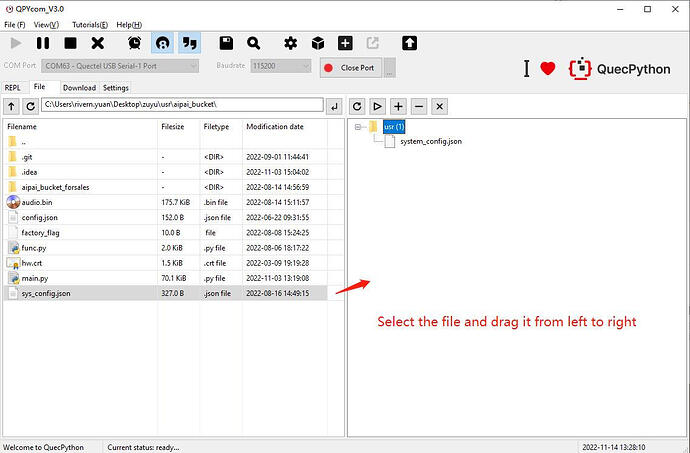Select the sys_config.json file
690x453 pixels.
165,293
